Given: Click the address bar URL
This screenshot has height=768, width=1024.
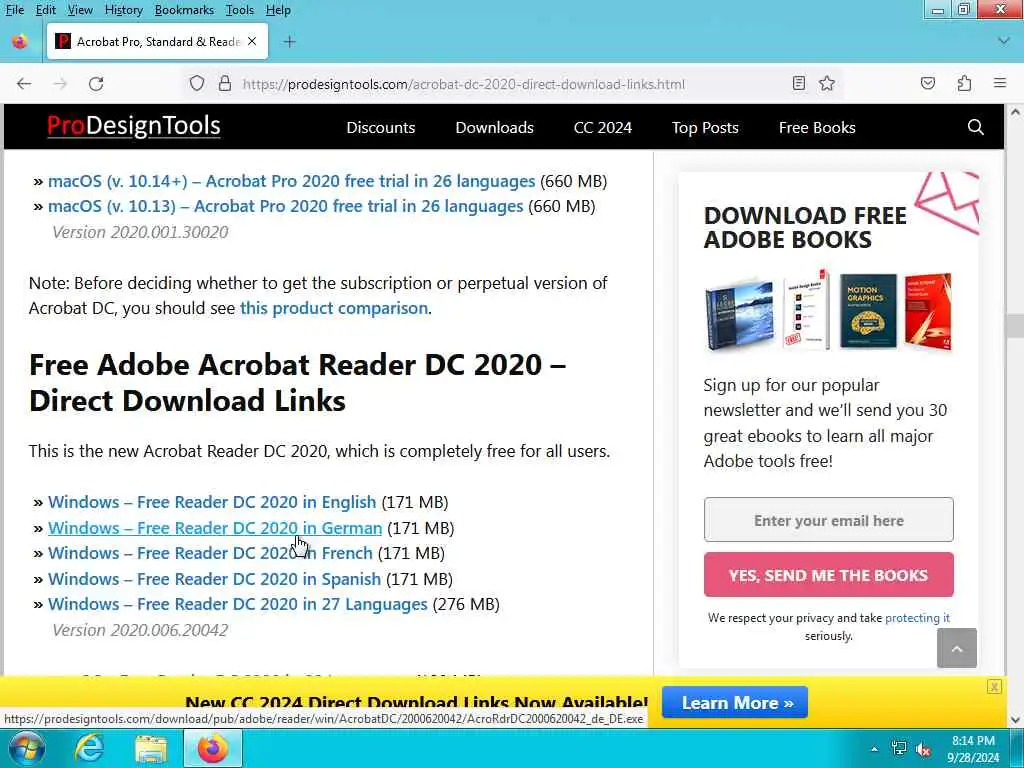Looking at the screenshot, I should coord(464,84).
